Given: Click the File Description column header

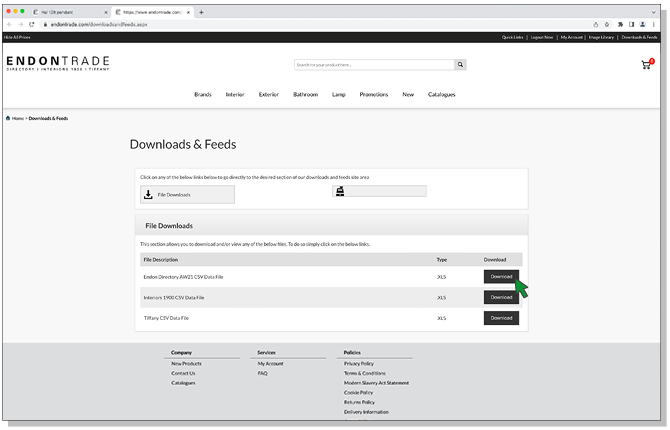Looking at the screenshot, I should [x=161, y=260].
